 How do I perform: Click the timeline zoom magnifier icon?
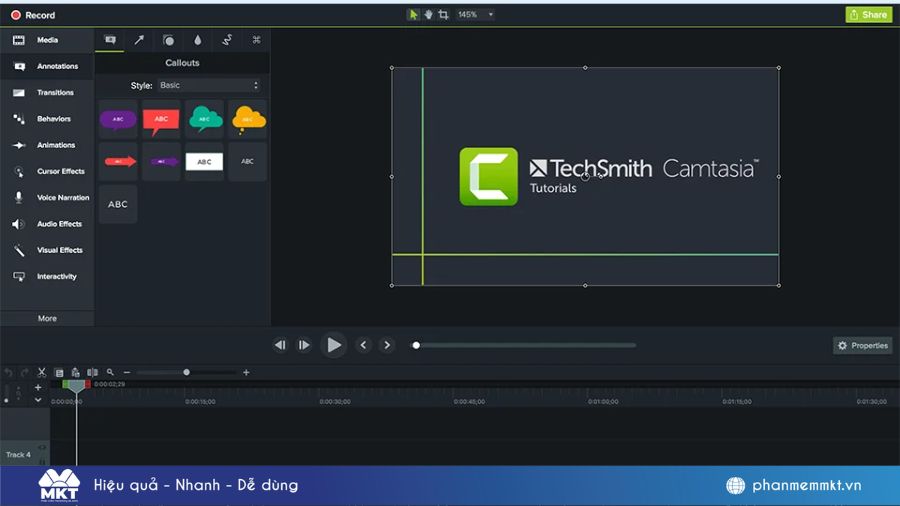coord(110,372)
